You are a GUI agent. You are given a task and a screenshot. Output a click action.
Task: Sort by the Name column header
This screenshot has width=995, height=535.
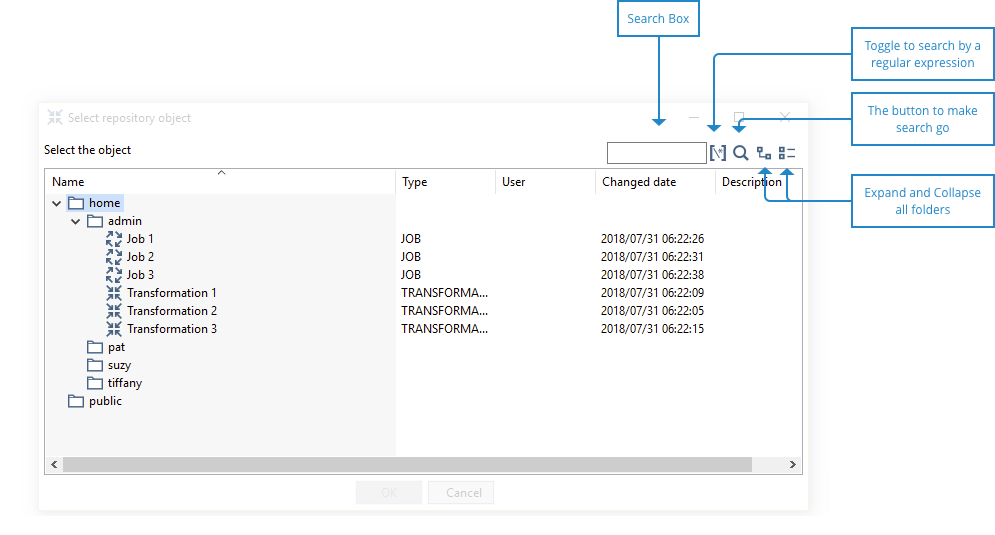(220, 182)
